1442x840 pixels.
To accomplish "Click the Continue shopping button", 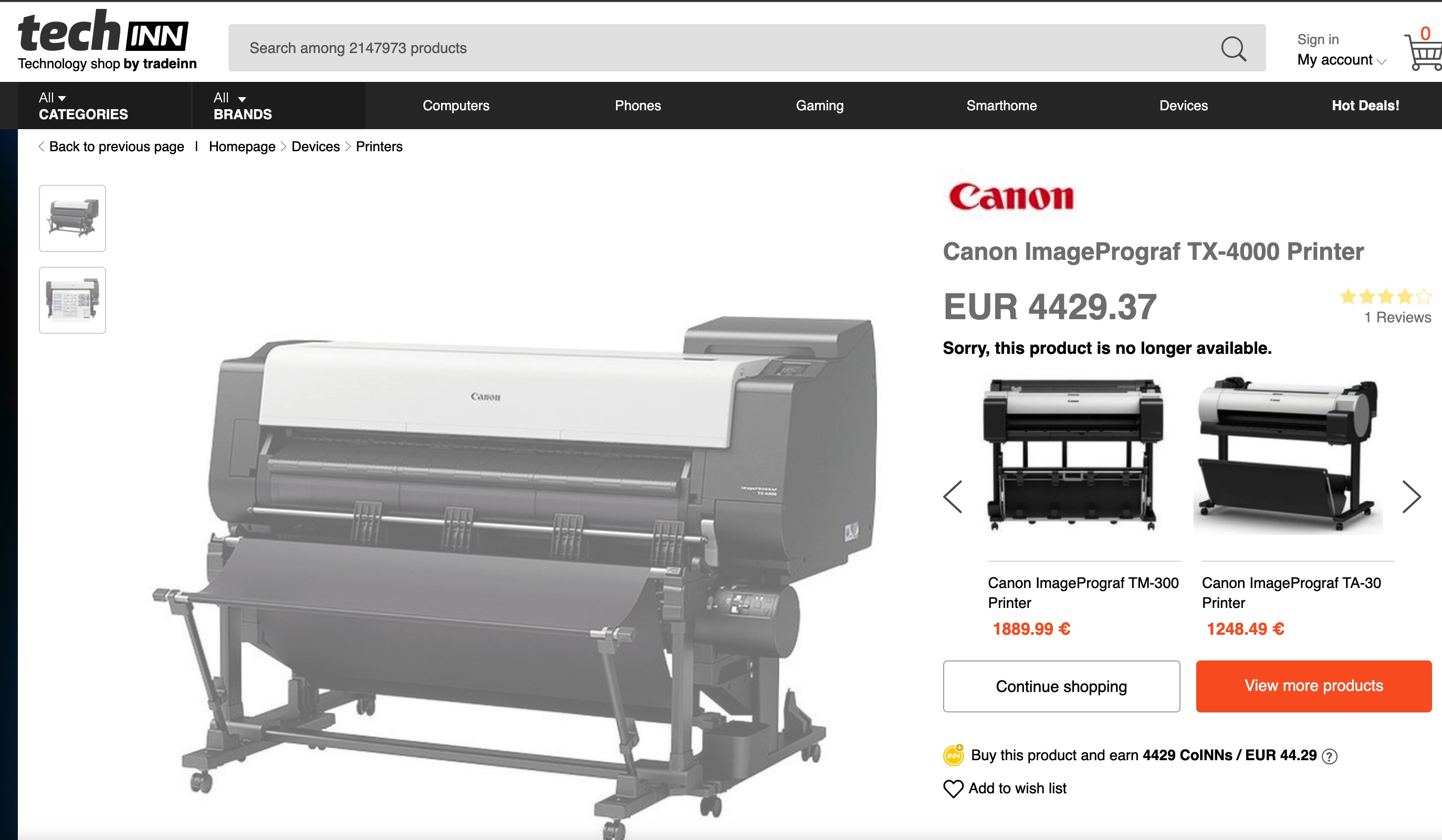I will [1061, 686].
